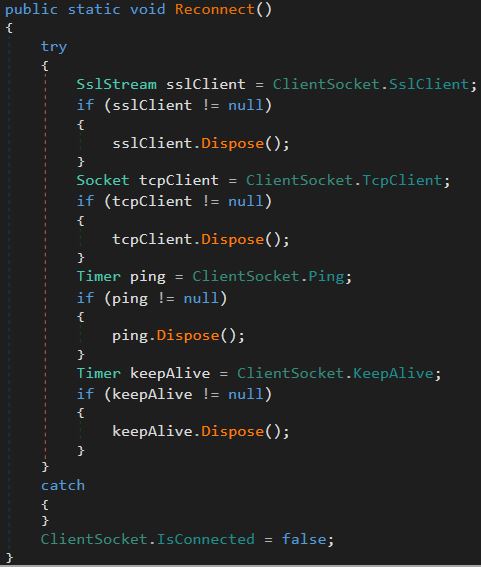Click ClientSocket.TcpClient property reference
This screenshot has height=567, width=481.
coord(344,180)
